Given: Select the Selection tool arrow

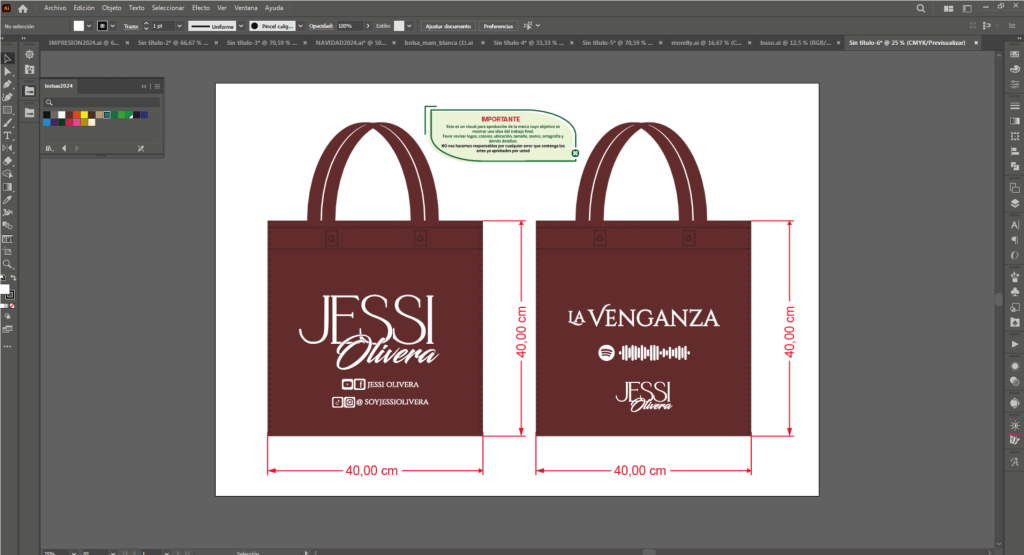Looking at the screenshot, I should [8, 59].
